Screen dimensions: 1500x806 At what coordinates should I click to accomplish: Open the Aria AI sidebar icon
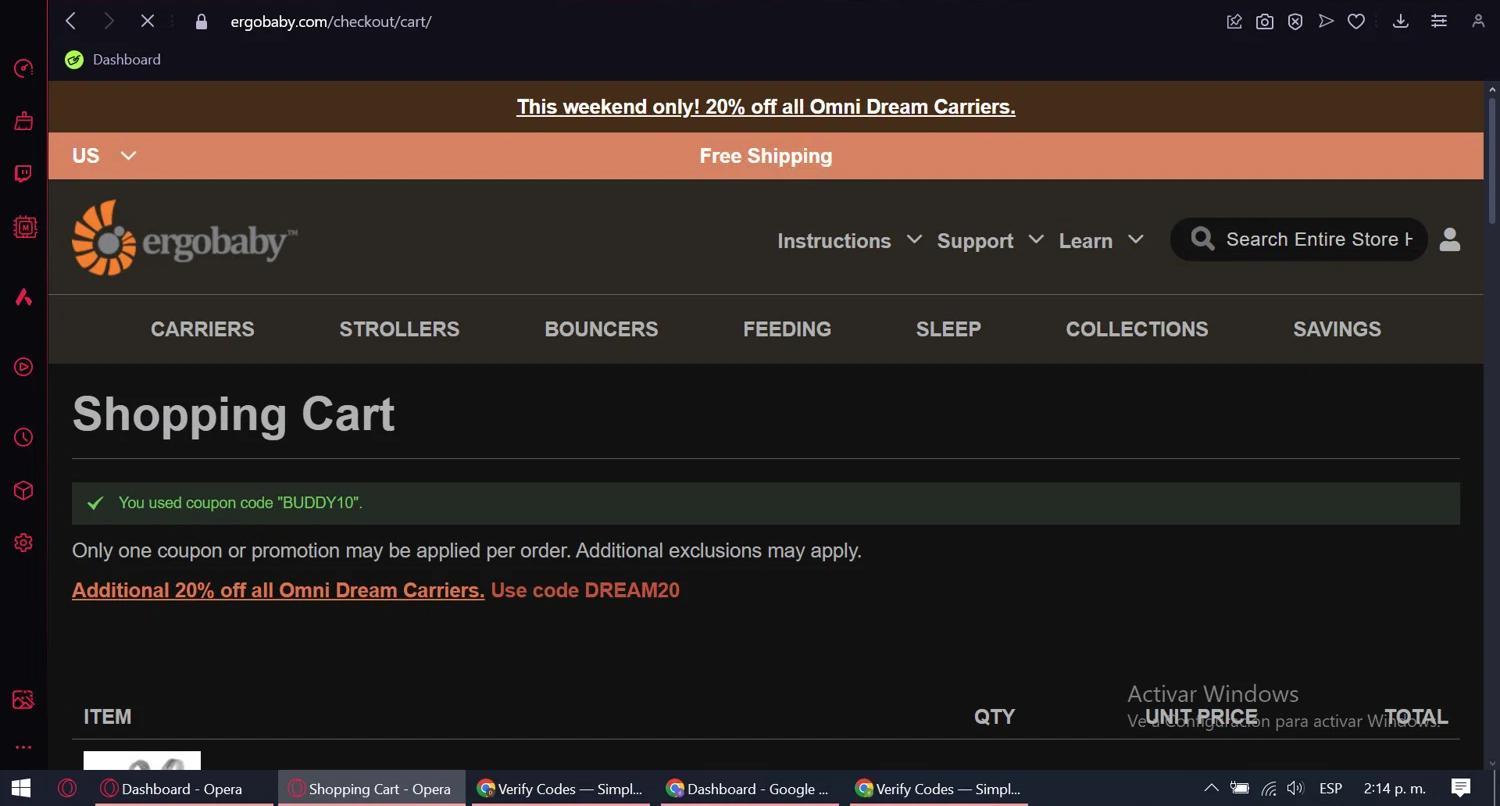(24, 297)
